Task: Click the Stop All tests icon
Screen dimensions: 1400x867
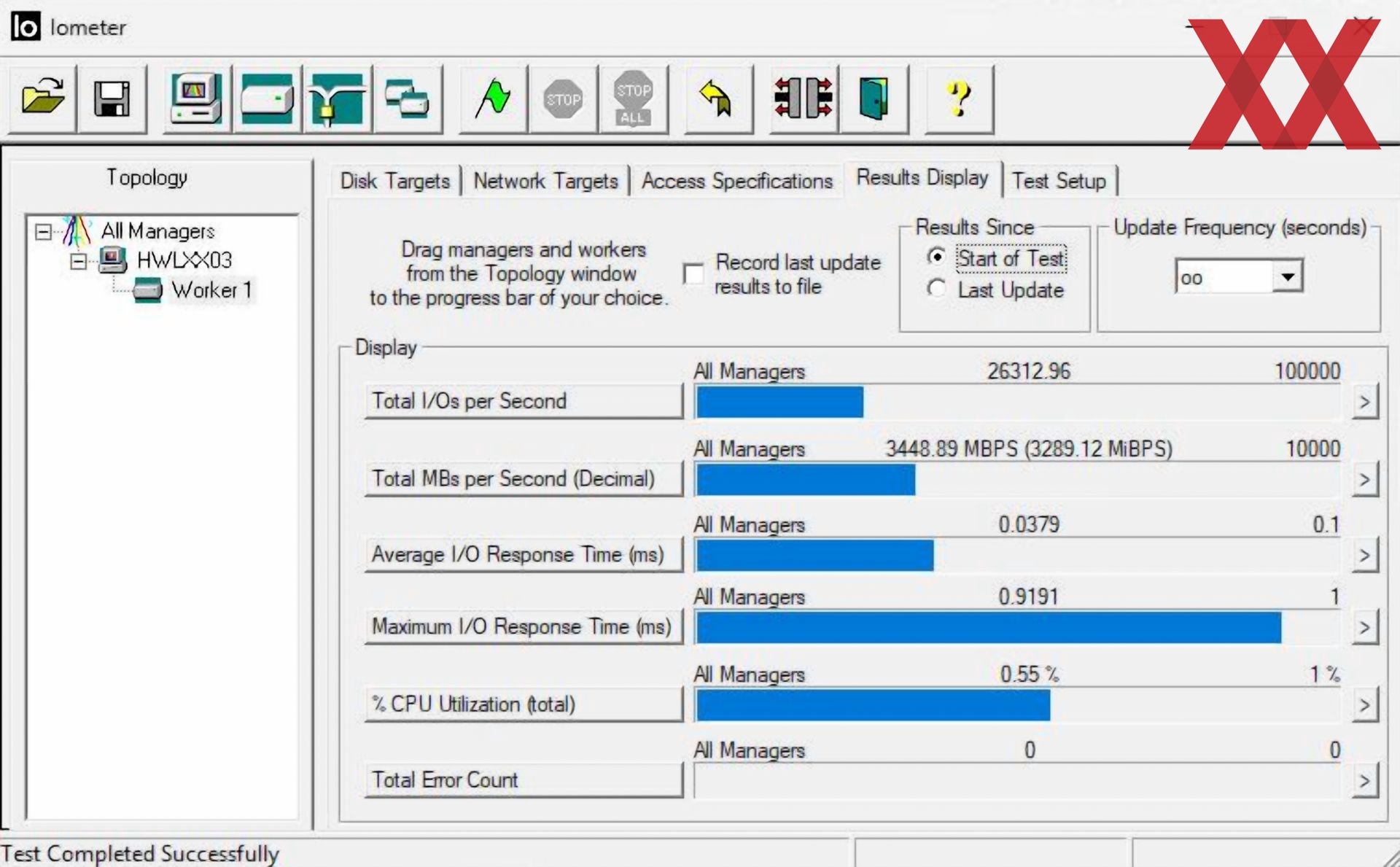Action: point(633,98)
